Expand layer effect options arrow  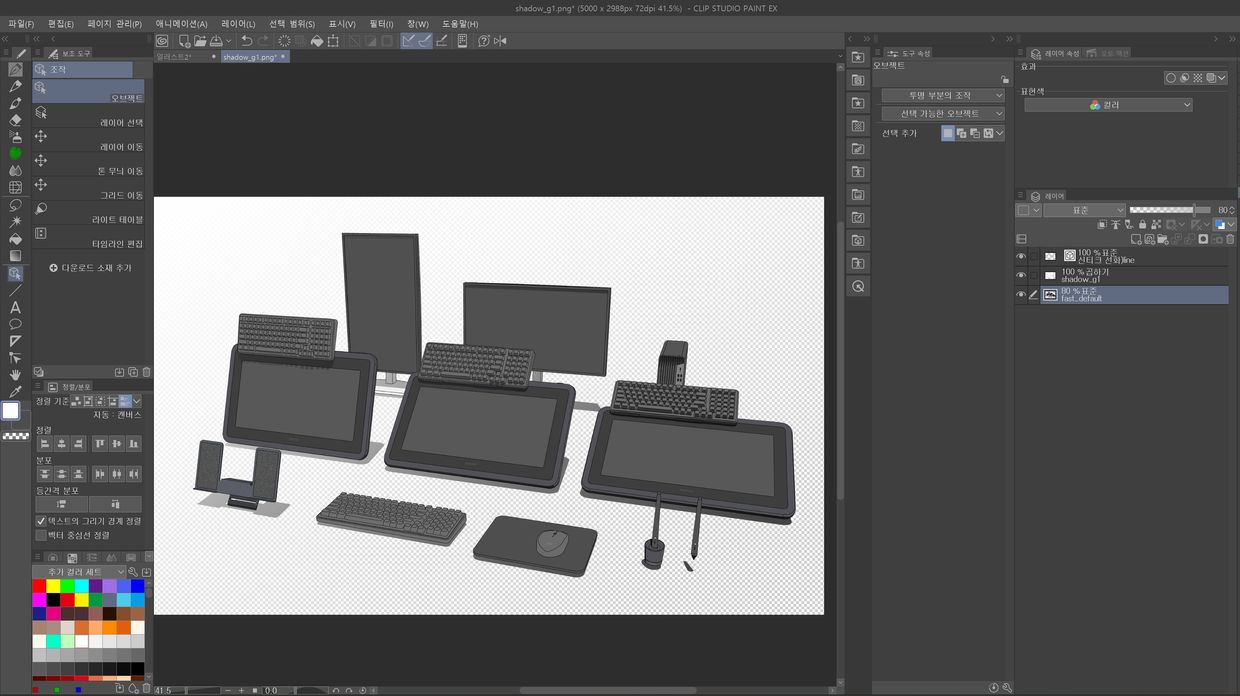(x=1223, y=78)
